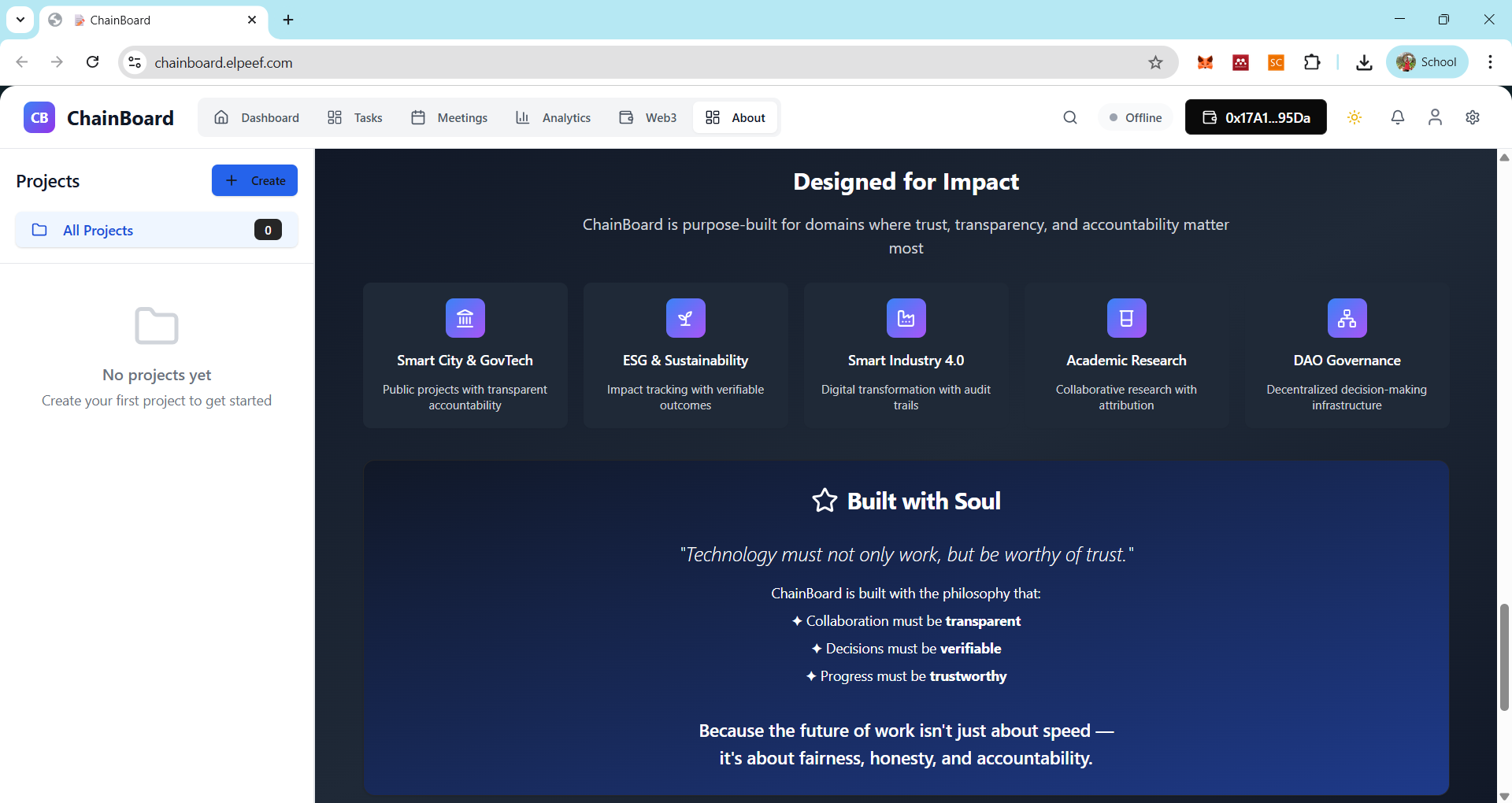This screenshot has height=803, width=1512.
Task: Go back to the previous page
Action: click(x=22, y=62)
